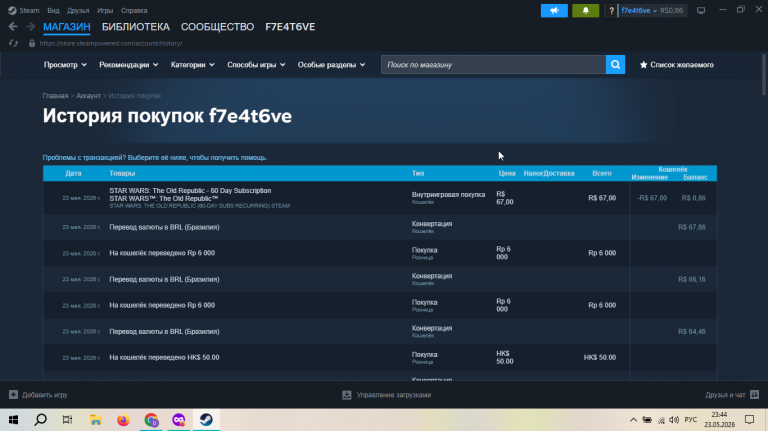Open File Explorer from taskbar
768x431 pixels.
coord(96,420)
